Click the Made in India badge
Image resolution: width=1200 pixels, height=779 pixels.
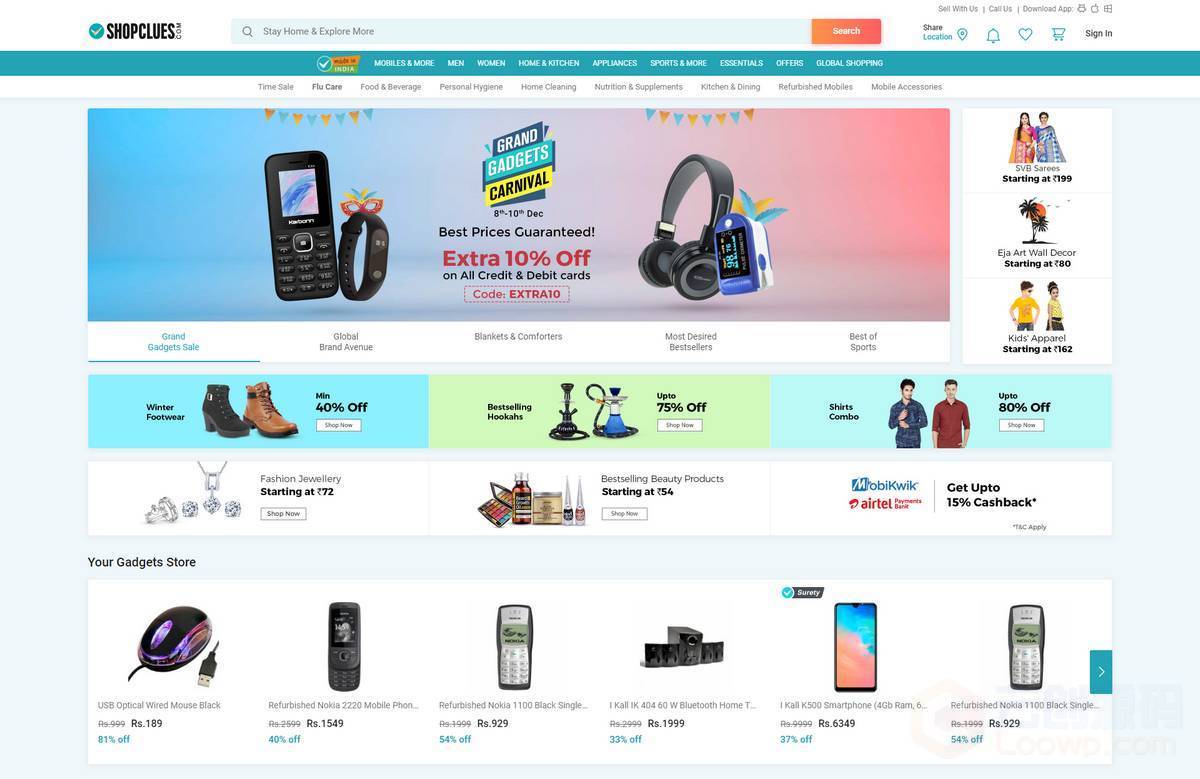pyautogui.click(x=338, y=63)
